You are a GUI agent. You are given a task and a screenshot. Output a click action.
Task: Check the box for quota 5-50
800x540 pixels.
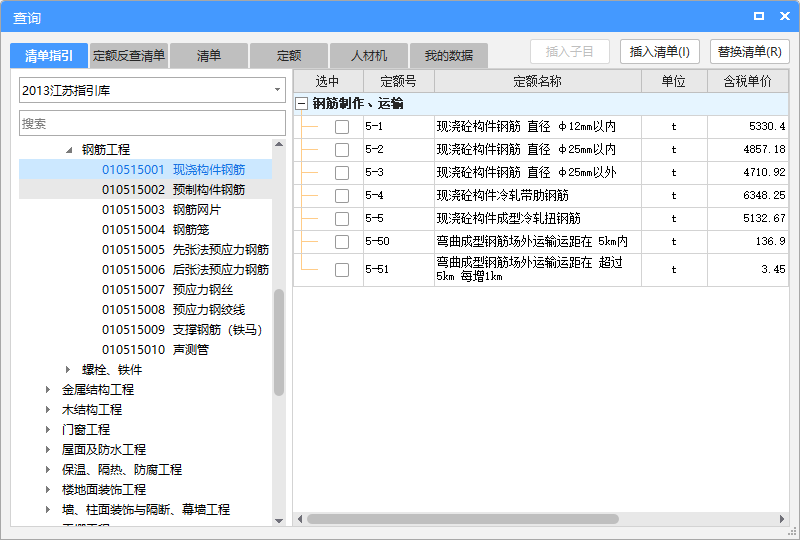click(342, 241)
